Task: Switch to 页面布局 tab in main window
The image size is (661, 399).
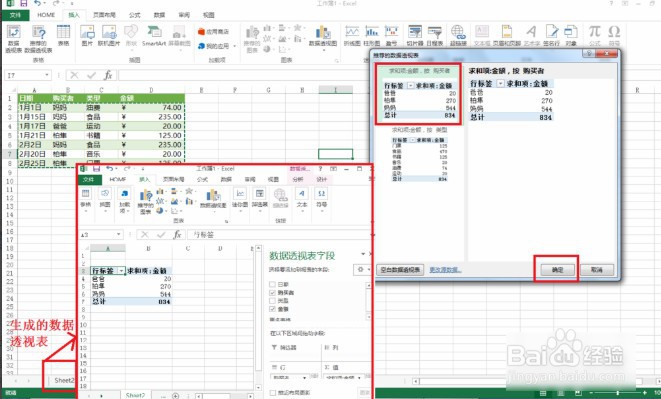Action: tap(104, 15)
